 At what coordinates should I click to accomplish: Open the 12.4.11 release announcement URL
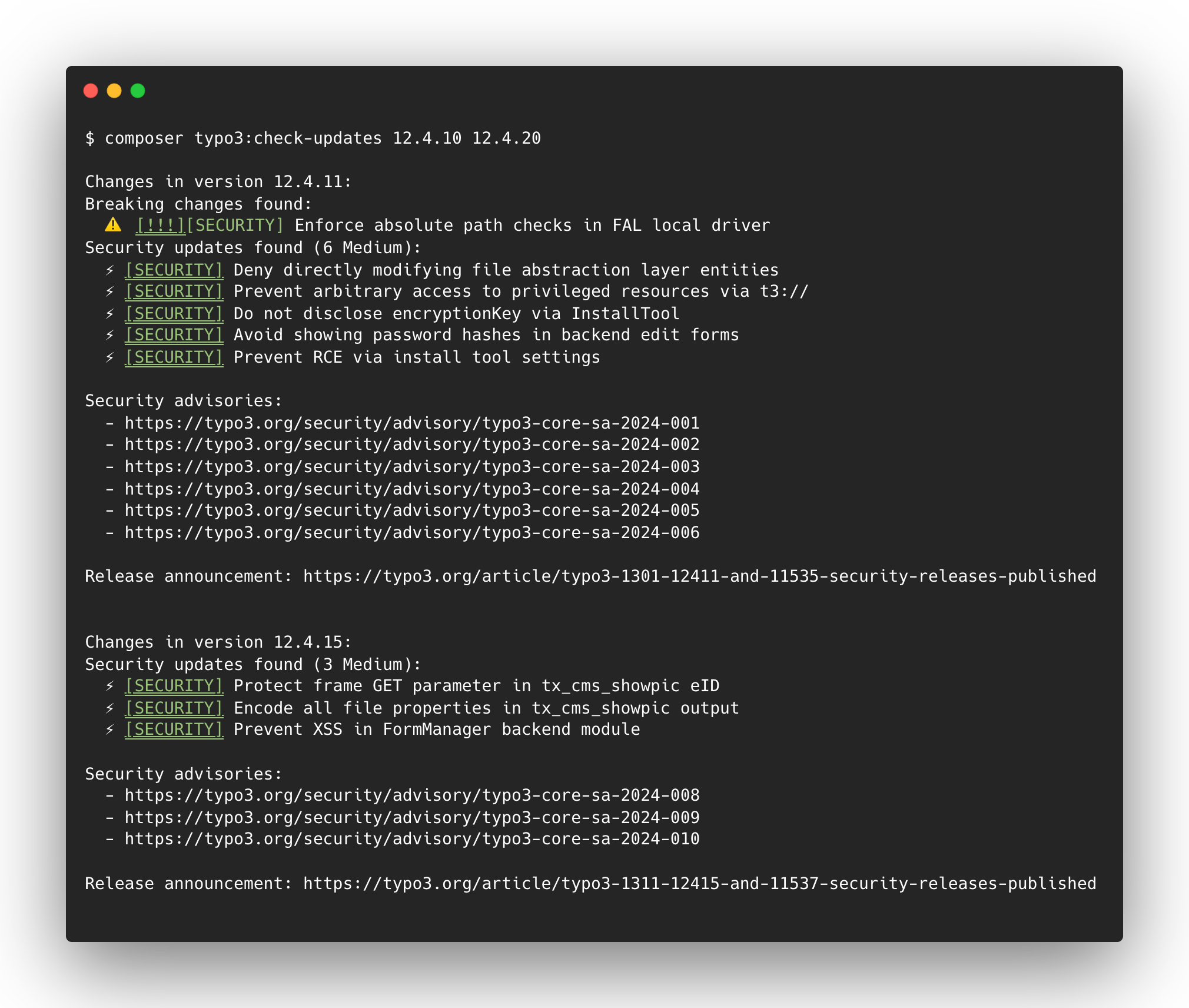699,576
